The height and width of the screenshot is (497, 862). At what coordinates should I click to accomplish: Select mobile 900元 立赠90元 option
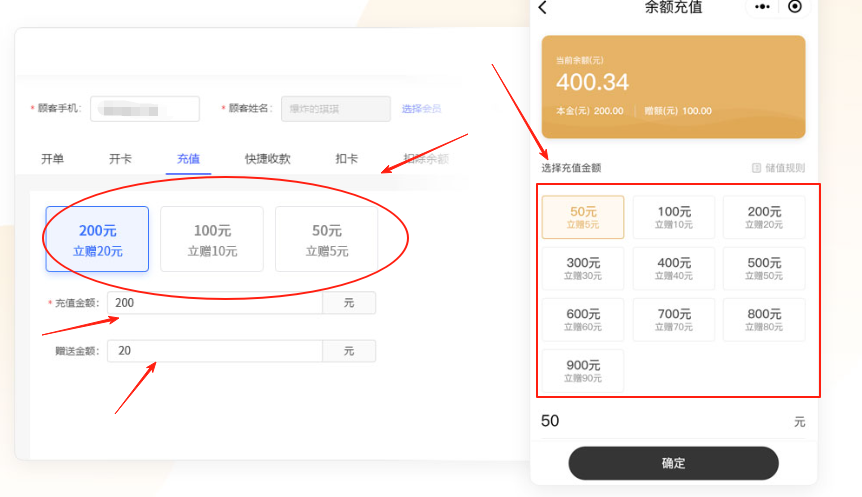pyautogui.click(x=583, y=371)
